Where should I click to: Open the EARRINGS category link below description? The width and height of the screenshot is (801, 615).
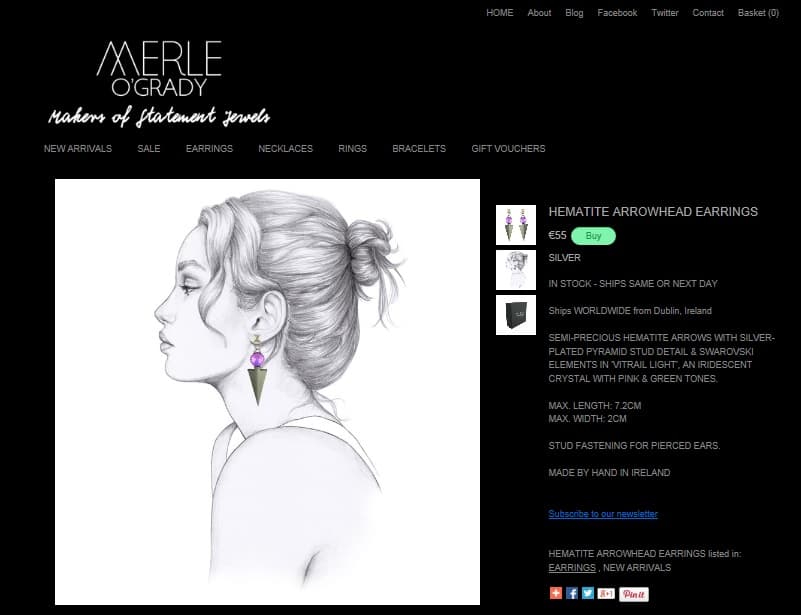coord(572,567)
